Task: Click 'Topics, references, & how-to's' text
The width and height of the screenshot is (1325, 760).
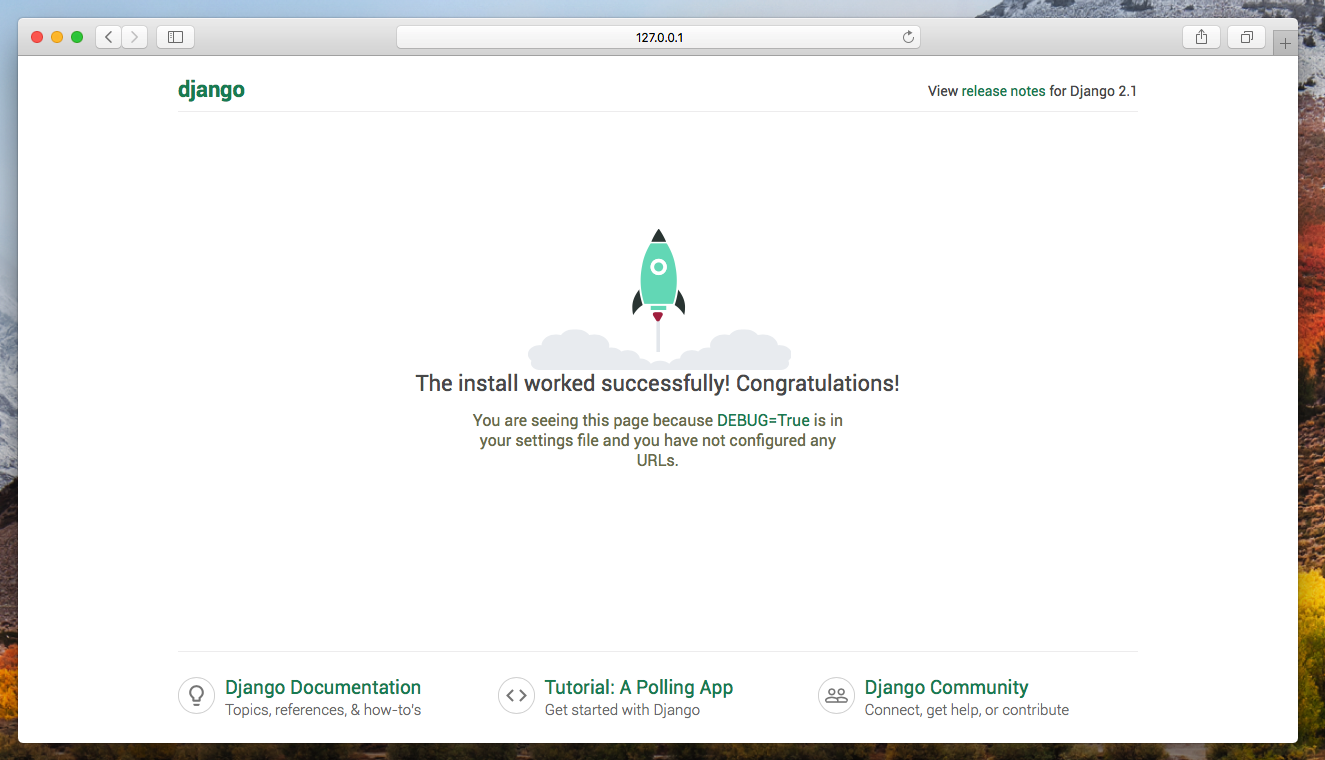Action: 323,710
